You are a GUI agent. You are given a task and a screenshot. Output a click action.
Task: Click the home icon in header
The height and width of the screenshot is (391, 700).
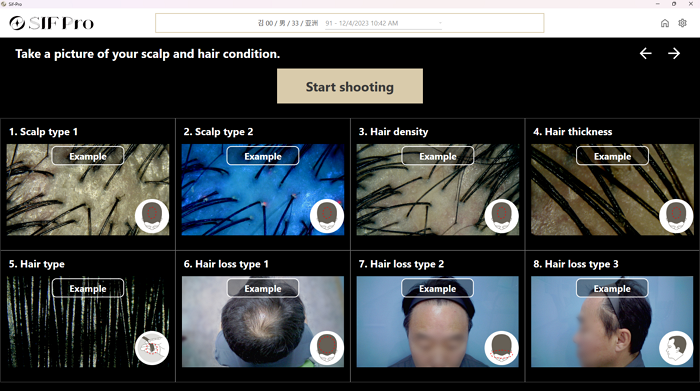point(665,23)
